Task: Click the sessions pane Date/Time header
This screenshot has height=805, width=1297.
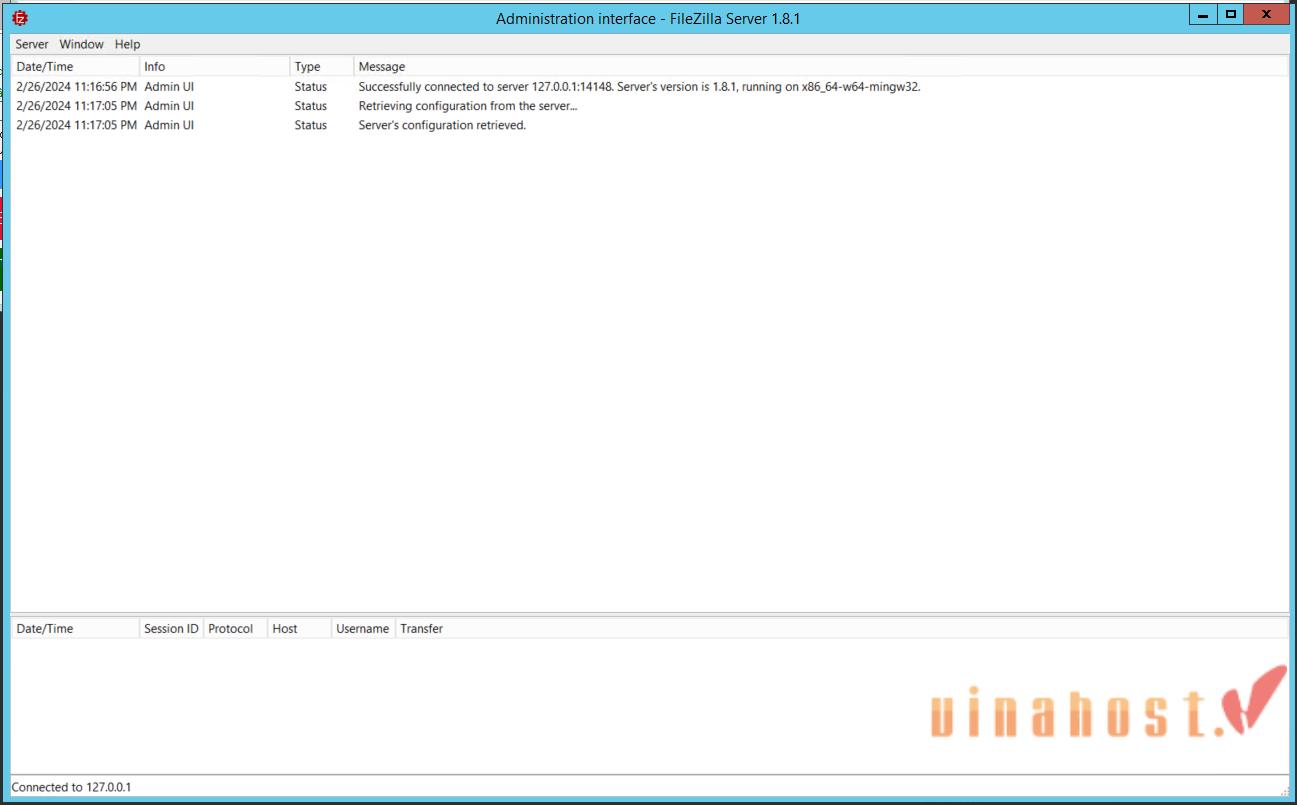Action: click(75, 628)
